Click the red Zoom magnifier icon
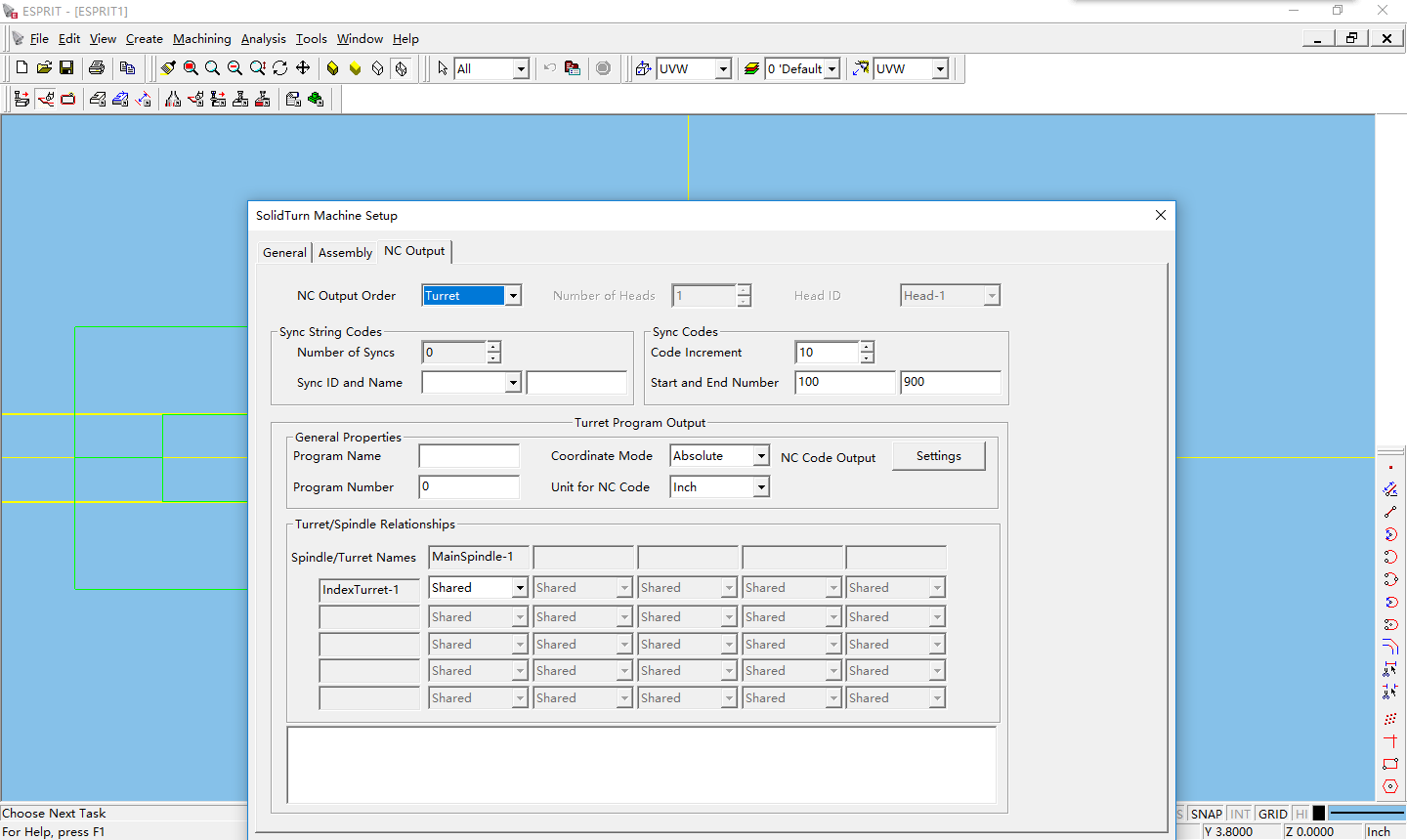 click(191, 67)
